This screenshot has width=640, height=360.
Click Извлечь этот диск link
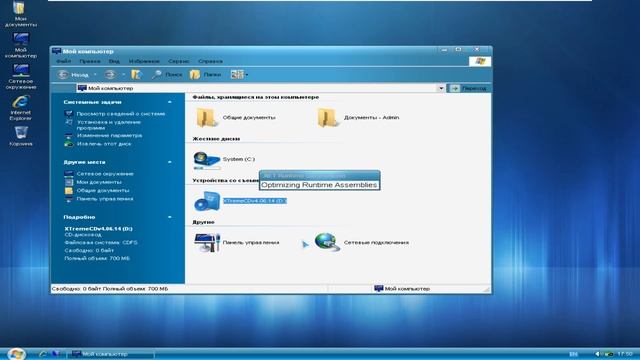pos(104,144)
